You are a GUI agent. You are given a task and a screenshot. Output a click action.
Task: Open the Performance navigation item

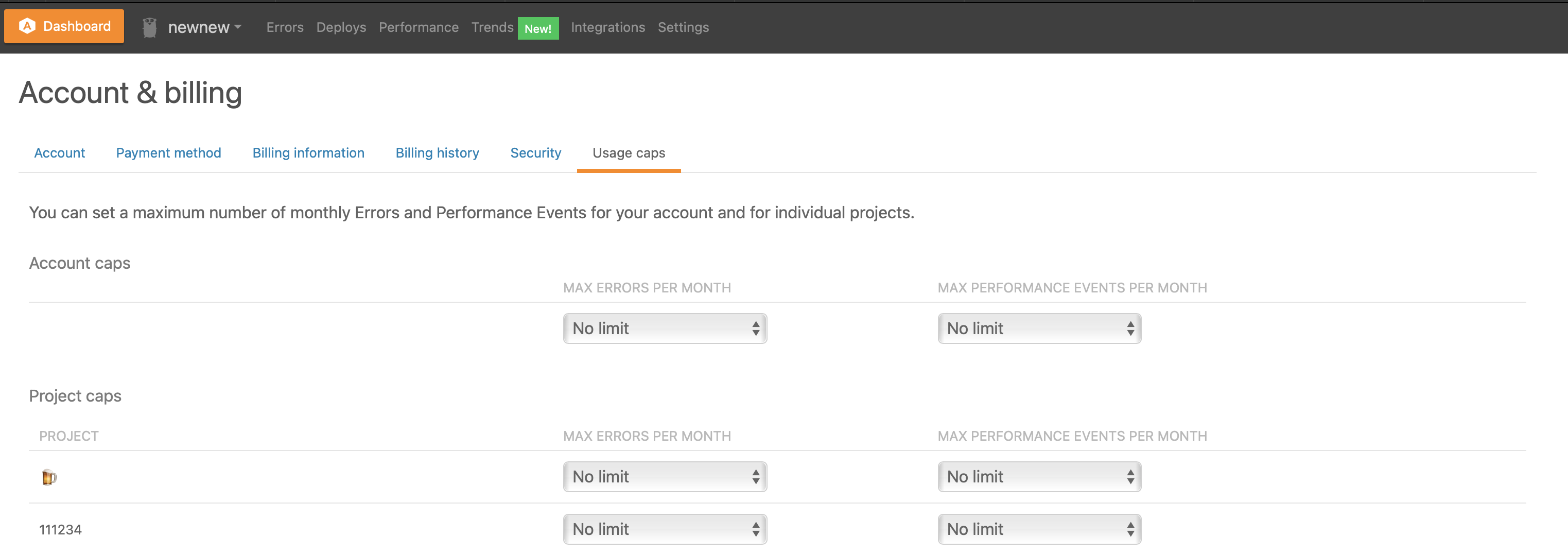(x=419, y=27)
